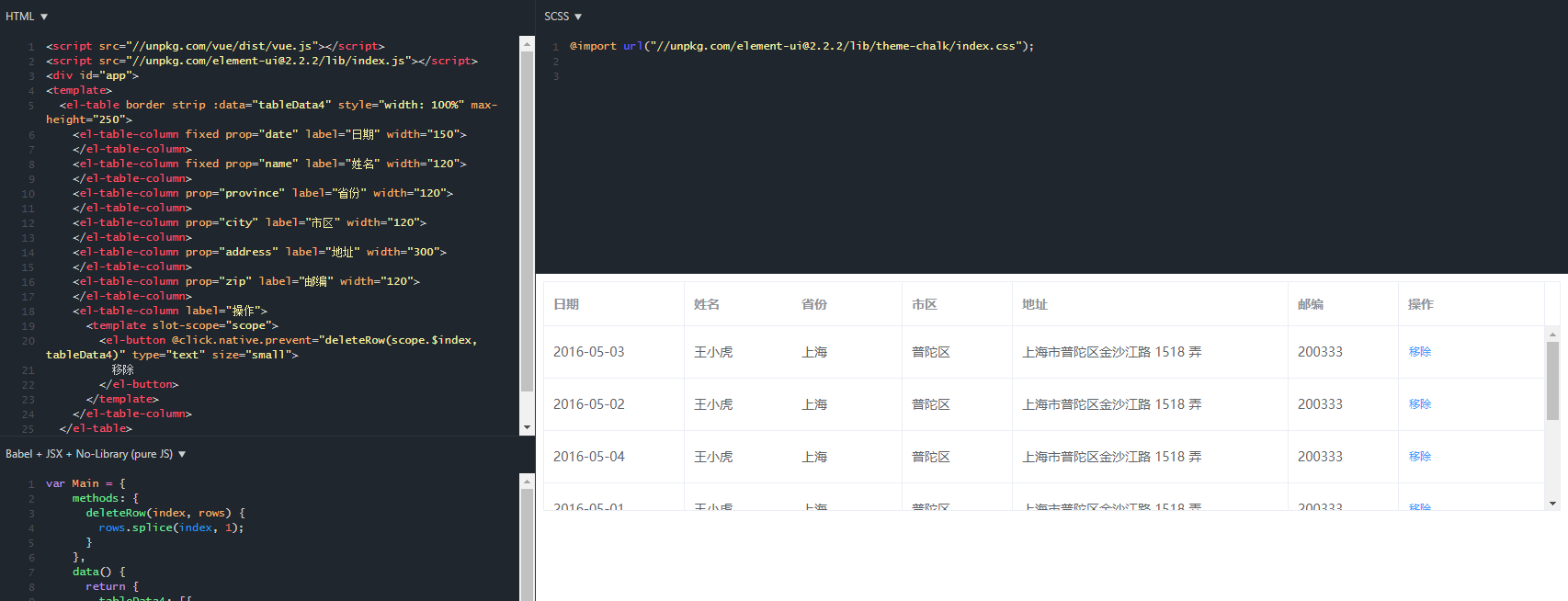Click 王小虎 in the 2016-05-03 row
The image size is (1568, 601).
(713, 352)
